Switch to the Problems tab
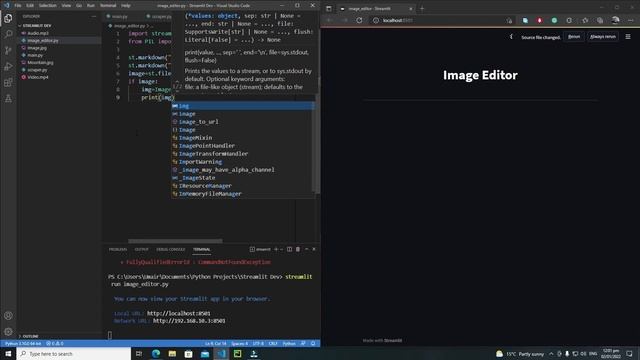The height and width of the screenshot is (360, 640). 118,249
